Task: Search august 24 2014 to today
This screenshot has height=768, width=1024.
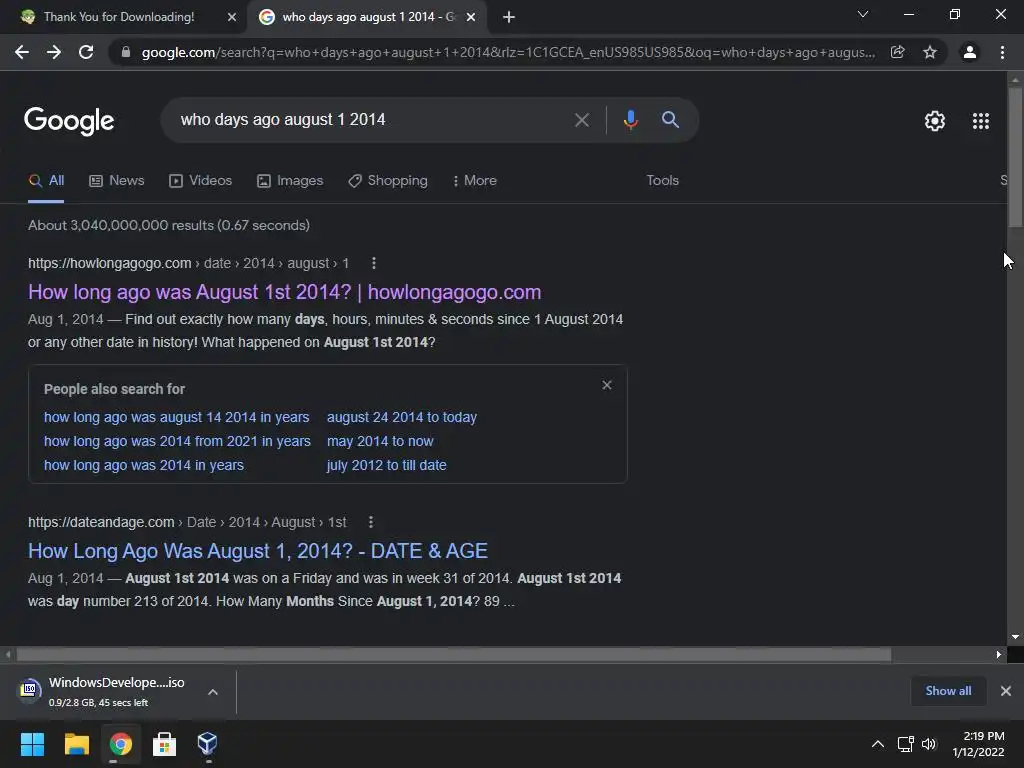Action: point(402,417)
